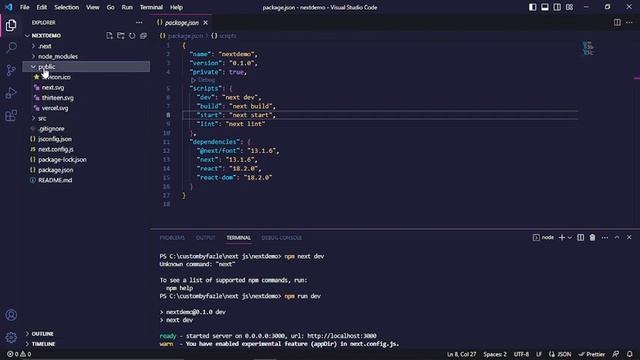Click the New Folder icon in Explorer
The image size is (640, 360).
(120, 36)
